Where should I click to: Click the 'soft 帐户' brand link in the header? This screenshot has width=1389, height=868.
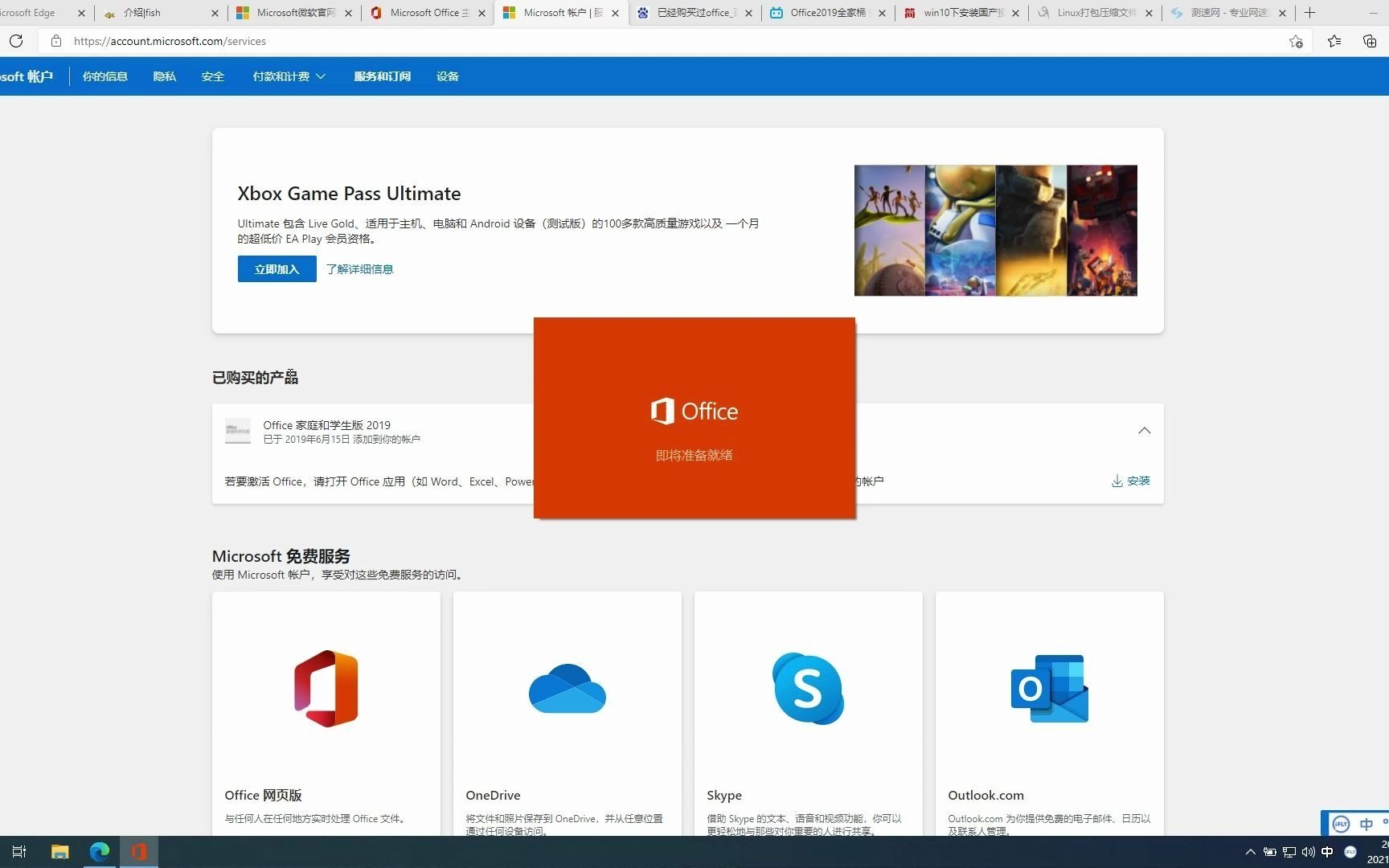pyautogui.click(x=27, y=76)
